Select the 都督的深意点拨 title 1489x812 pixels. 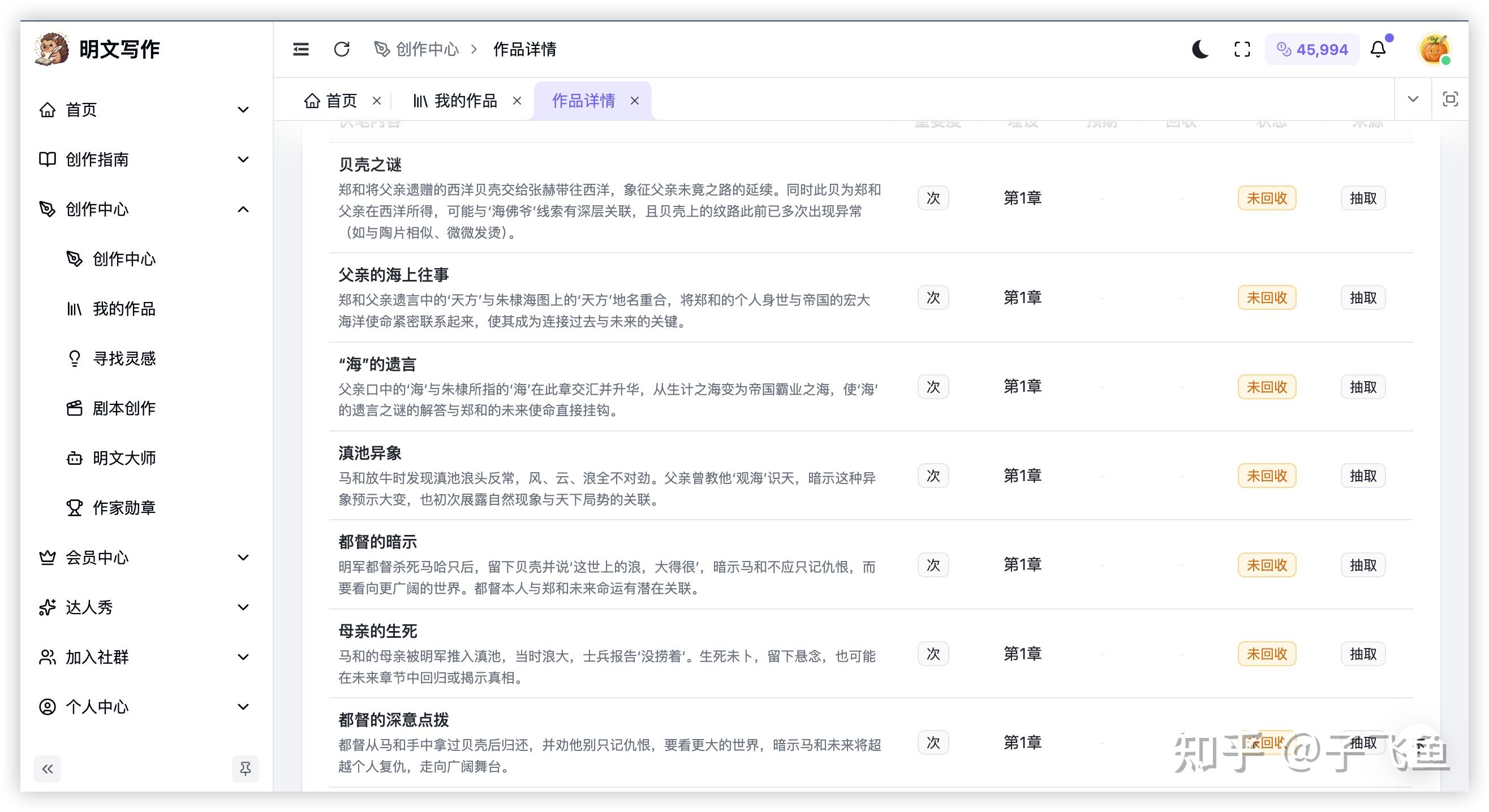click(394, 719)
